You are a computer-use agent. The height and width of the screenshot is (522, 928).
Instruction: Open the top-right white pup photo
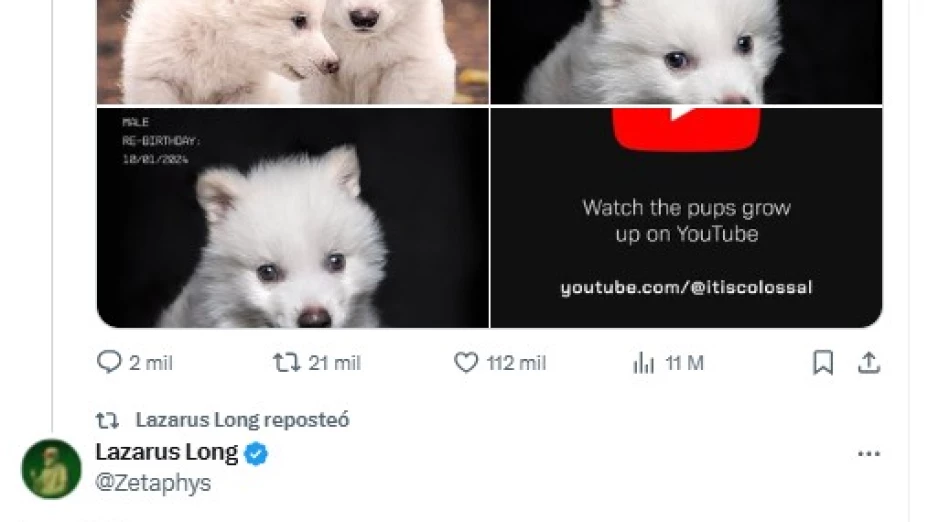686,50
